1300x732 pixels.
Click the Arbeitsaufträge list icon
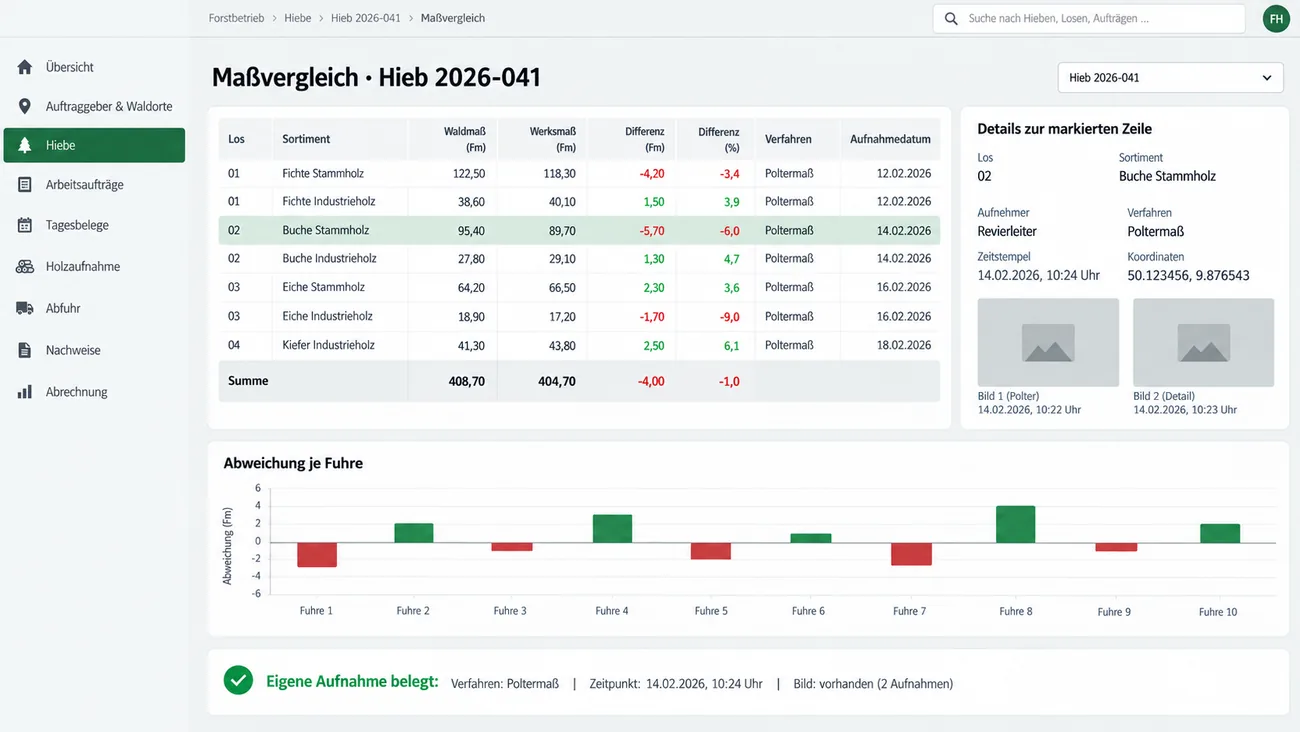click(25, 185)
